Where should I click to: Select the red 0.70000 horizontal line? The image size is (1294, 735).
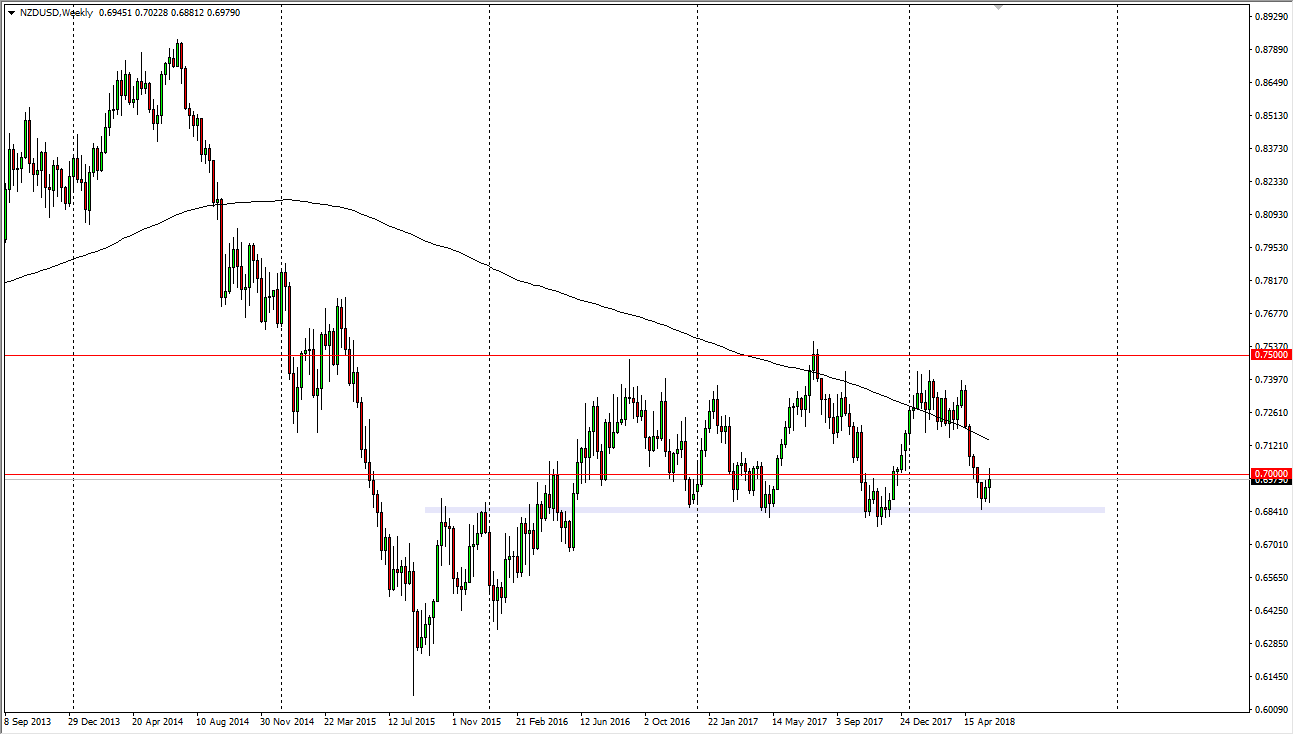(x=600, y=472)
